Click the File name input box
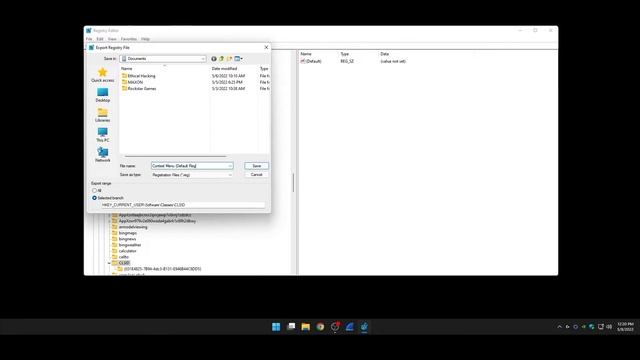 [x=189, y=166]
